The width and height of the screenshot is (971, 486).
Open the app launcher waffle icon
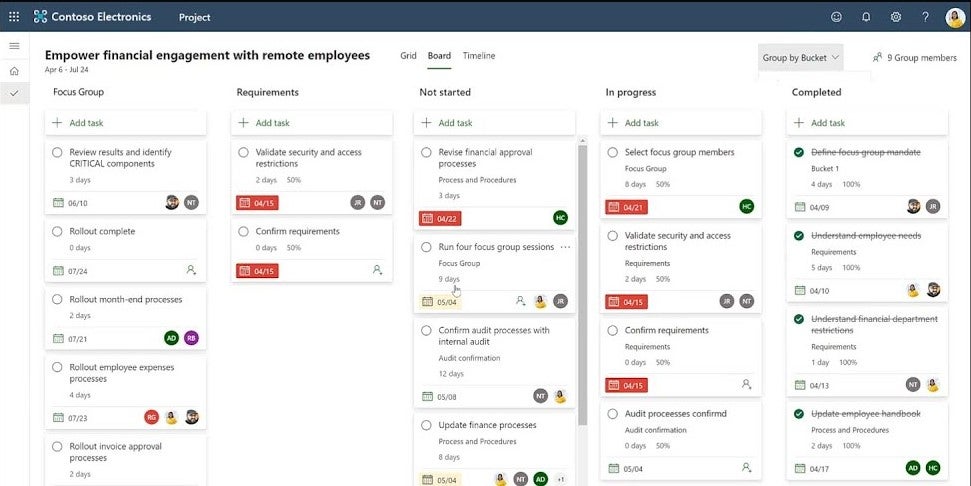14,17
